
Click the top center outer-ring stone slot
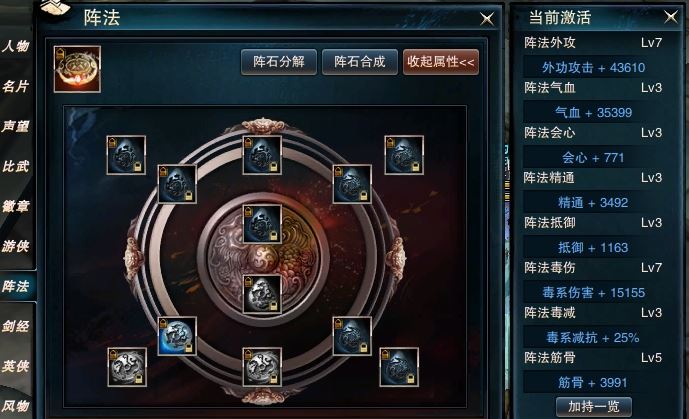(x=262, y=155)
